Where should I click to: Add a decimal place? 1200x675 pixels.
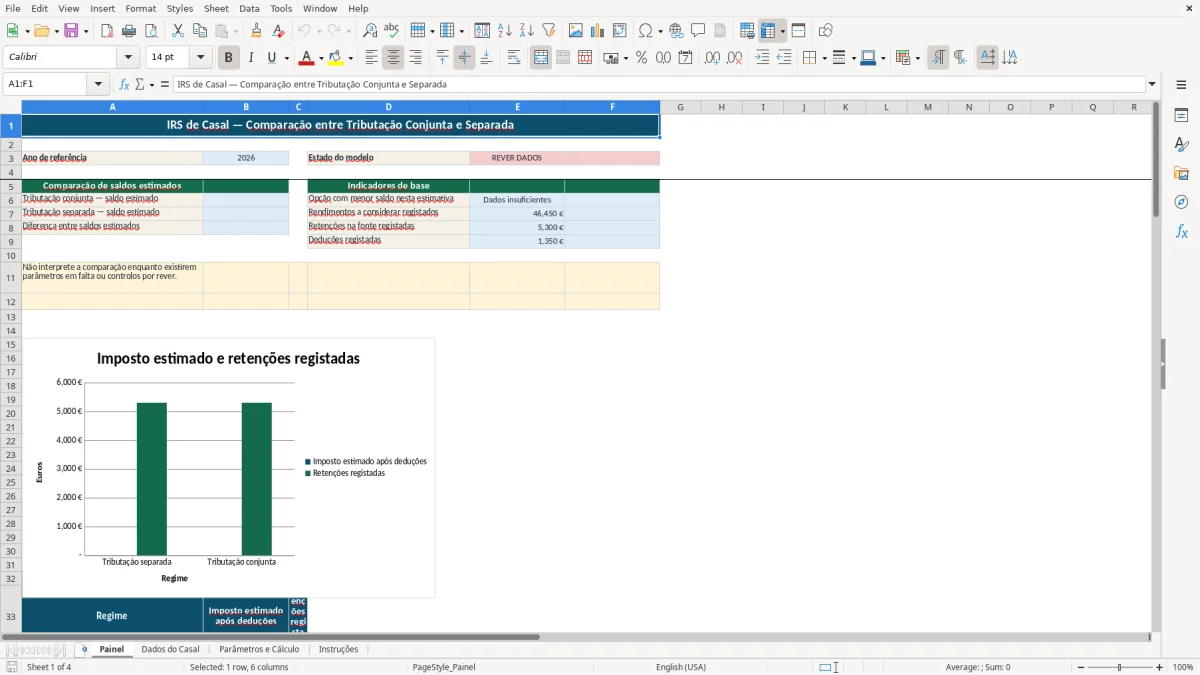point(712,58)
